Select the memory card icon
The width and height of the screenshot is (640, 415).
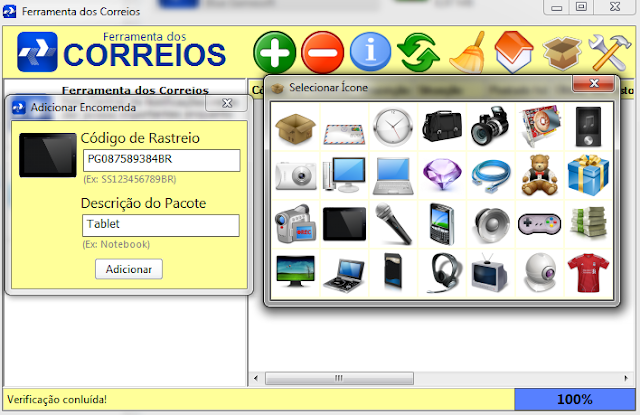(393, 271)
